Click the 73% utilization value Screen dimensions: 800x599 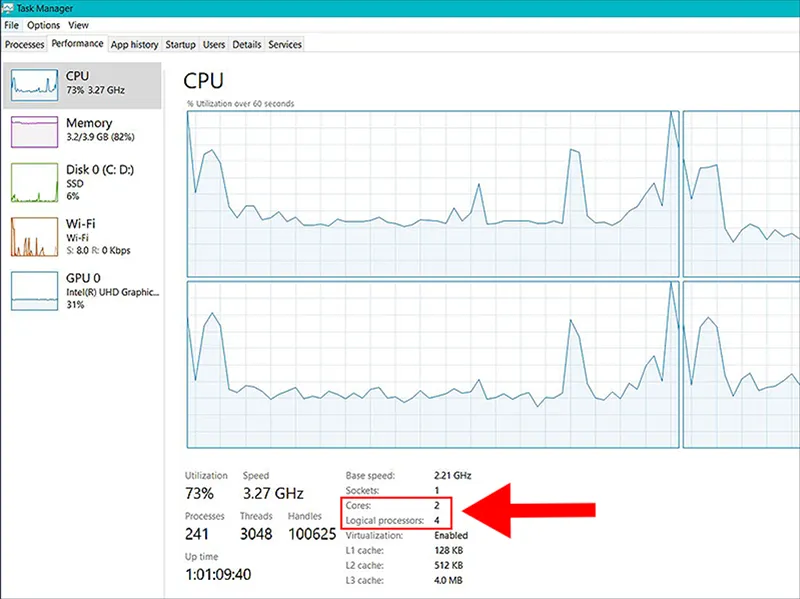199,493
